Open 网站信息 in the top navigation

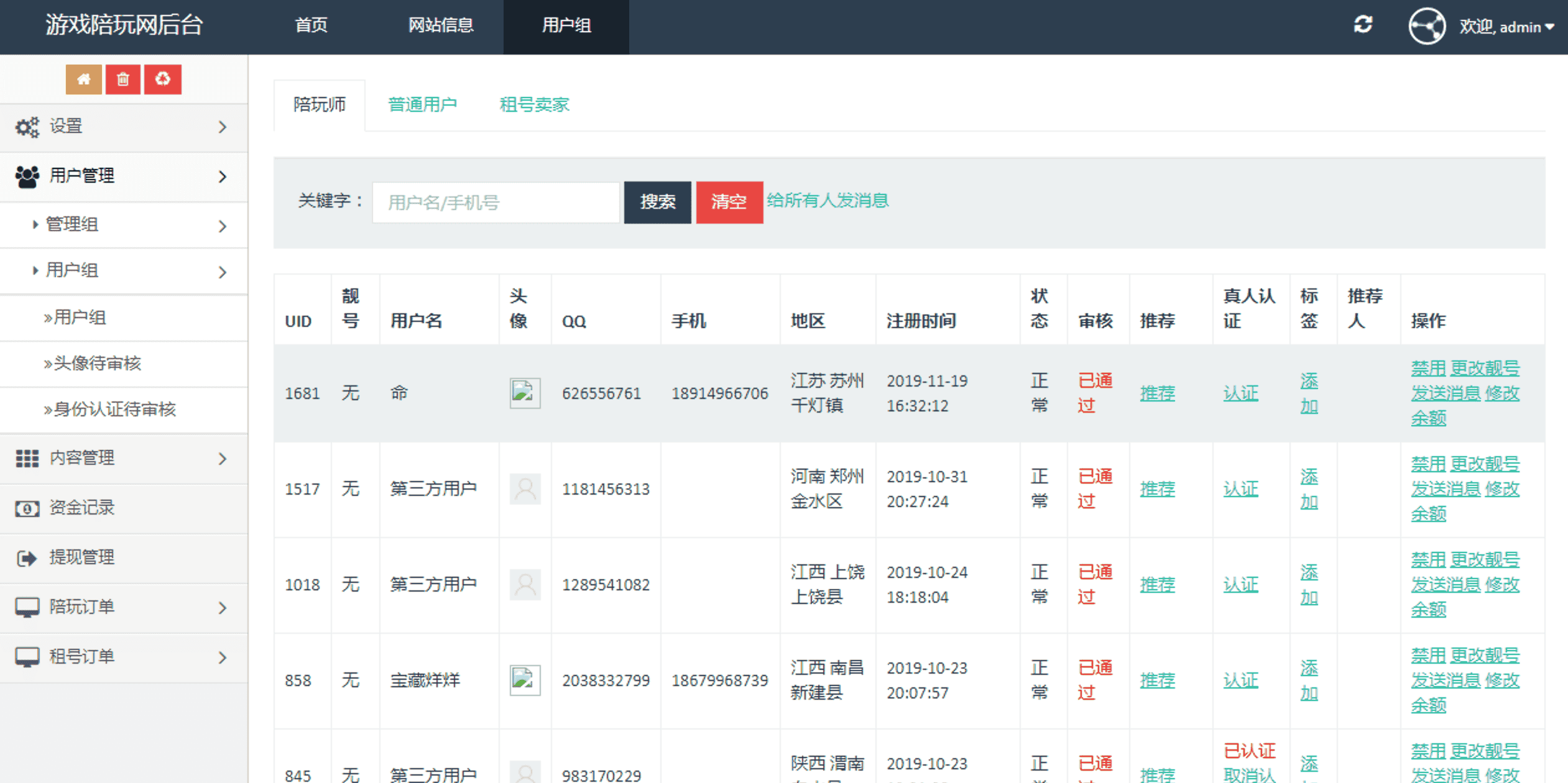pos(441,25)
